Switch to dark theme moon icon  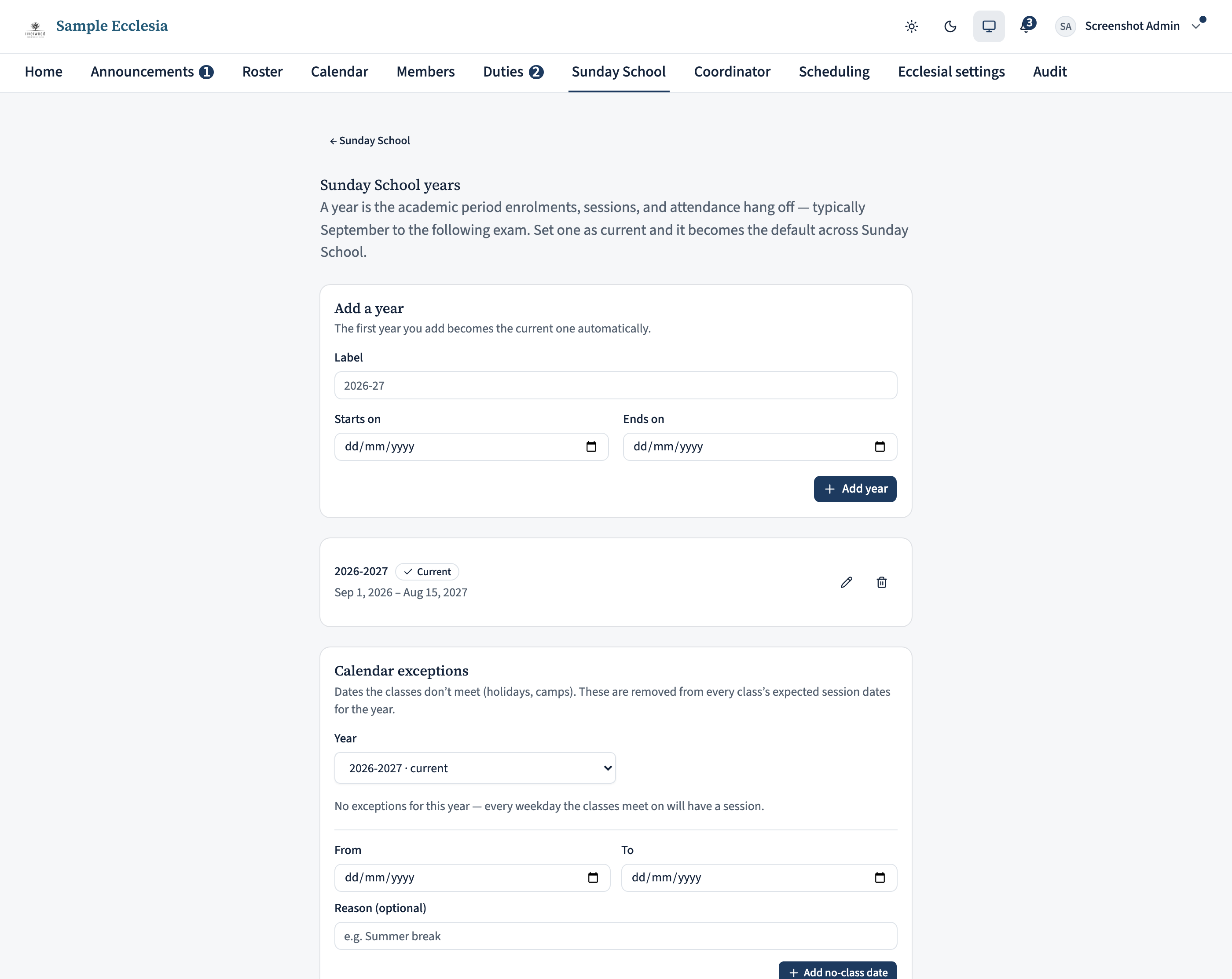click(950, 26)
